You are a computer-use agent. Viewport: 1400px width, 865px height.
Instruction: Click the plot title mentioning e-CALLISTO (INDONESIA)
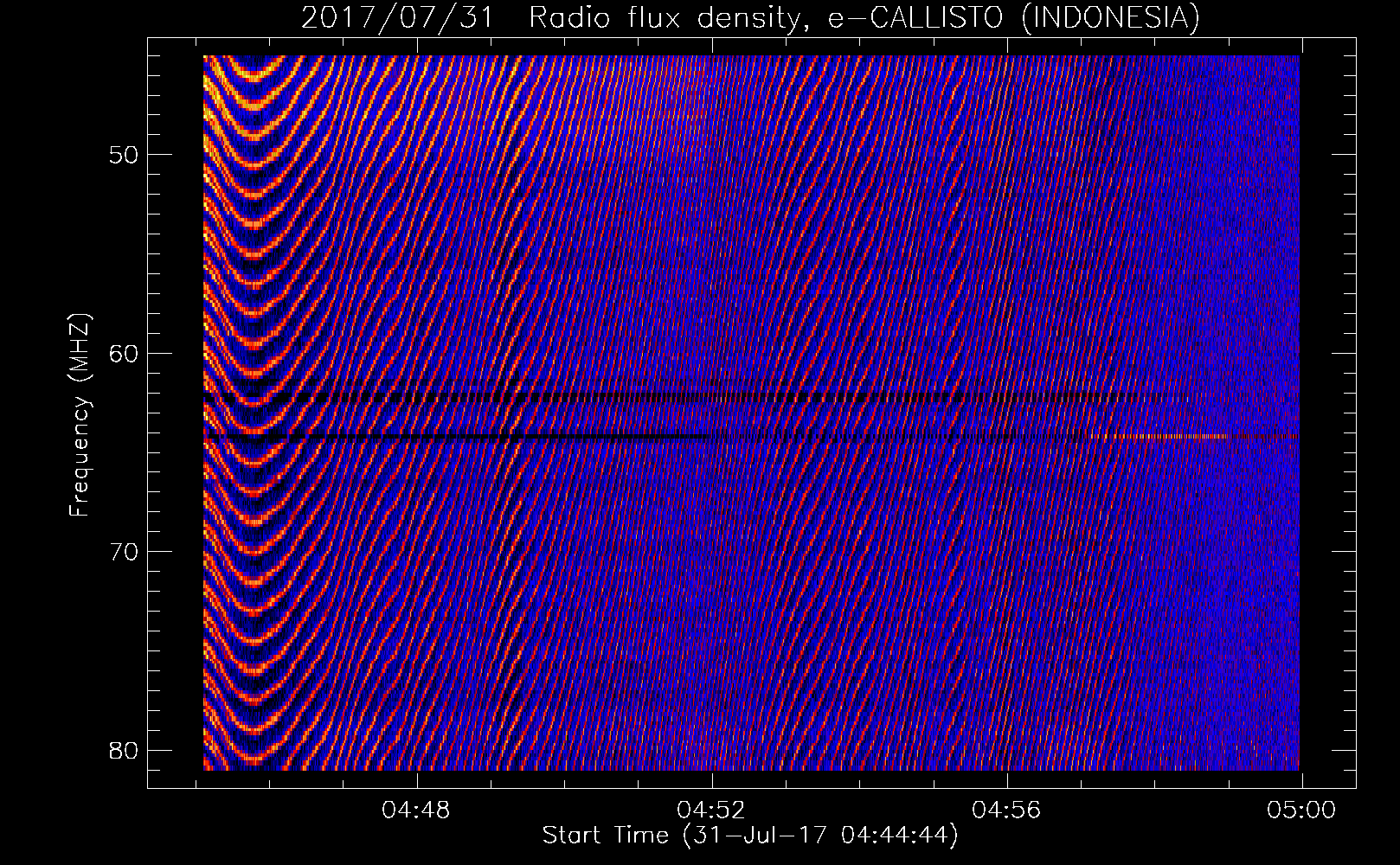click(751, 17)
